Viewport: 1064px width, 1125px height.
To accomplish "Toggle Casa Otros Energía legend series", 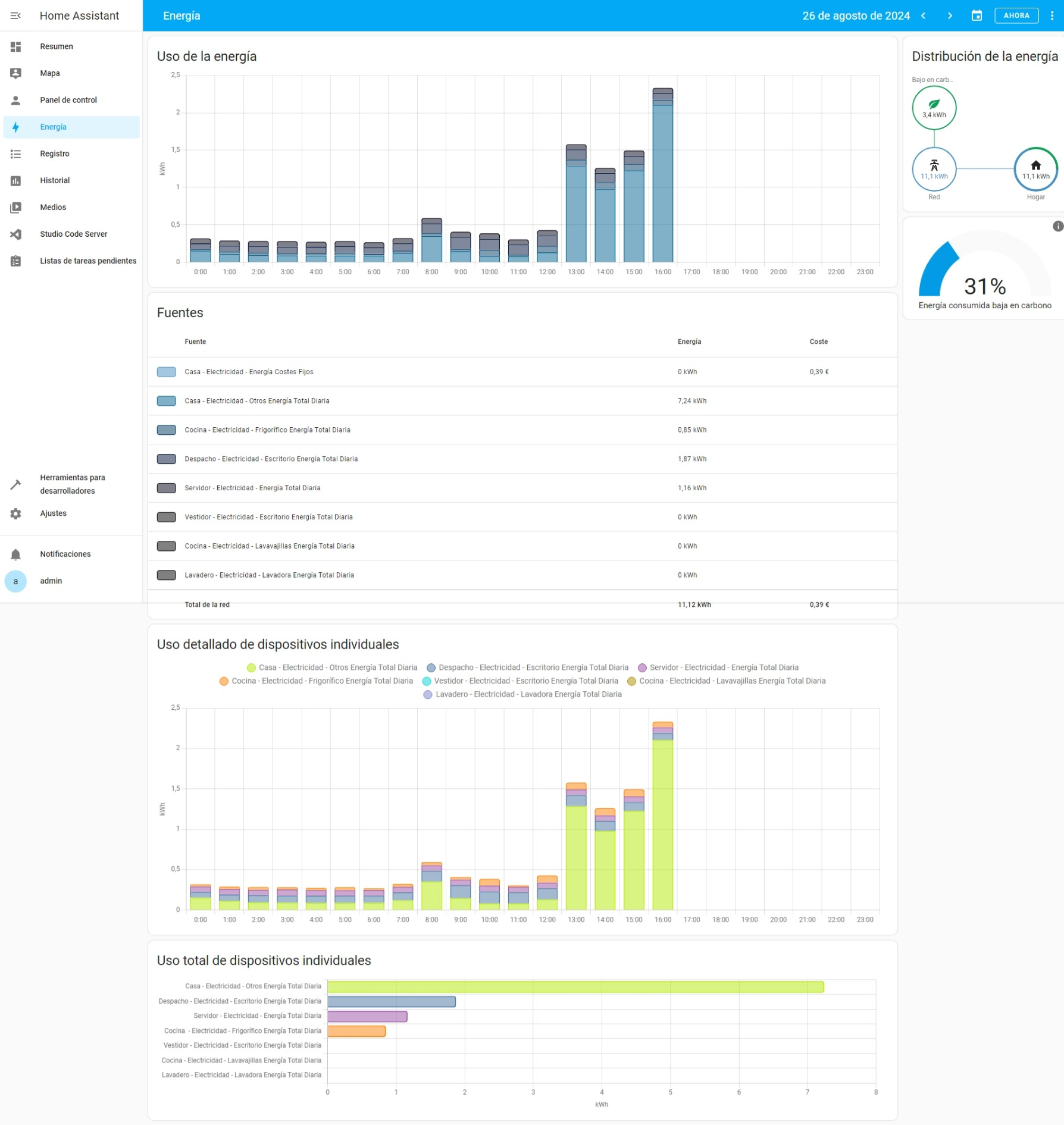I will click(332, 668).
